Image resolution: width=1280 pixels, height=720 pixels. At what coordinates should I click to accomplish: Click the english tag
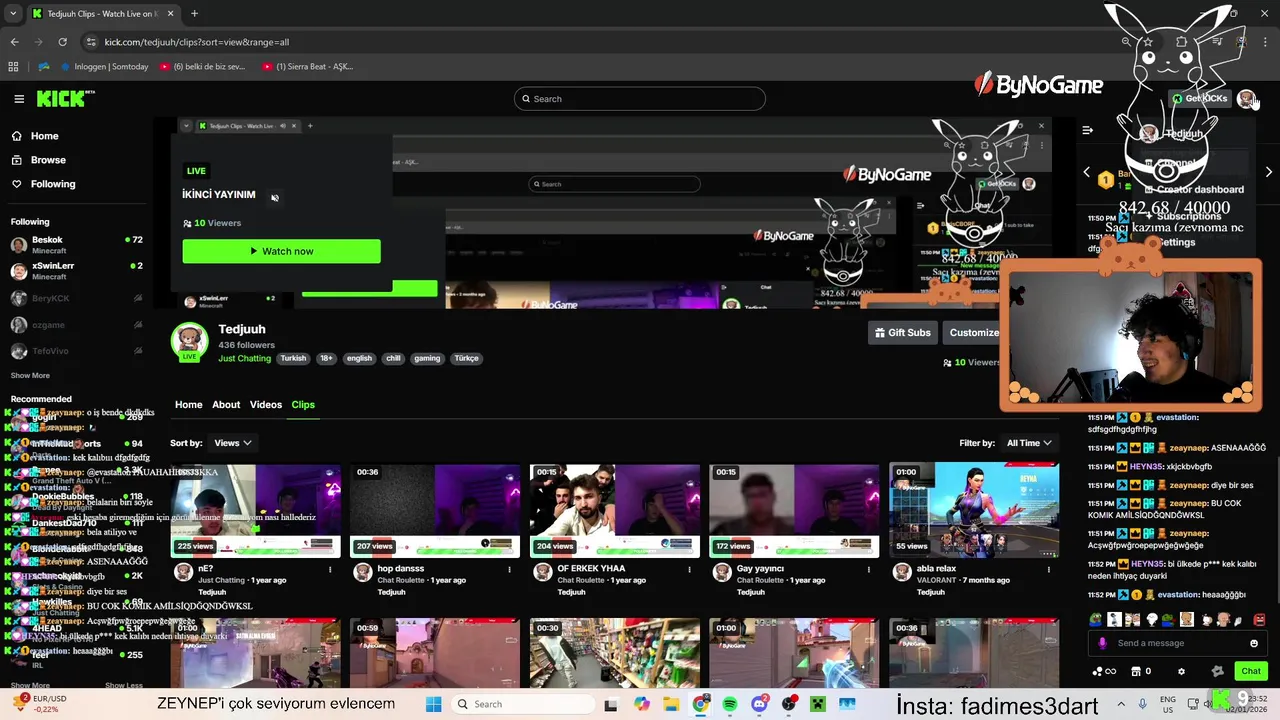click(x=359, y=358)
